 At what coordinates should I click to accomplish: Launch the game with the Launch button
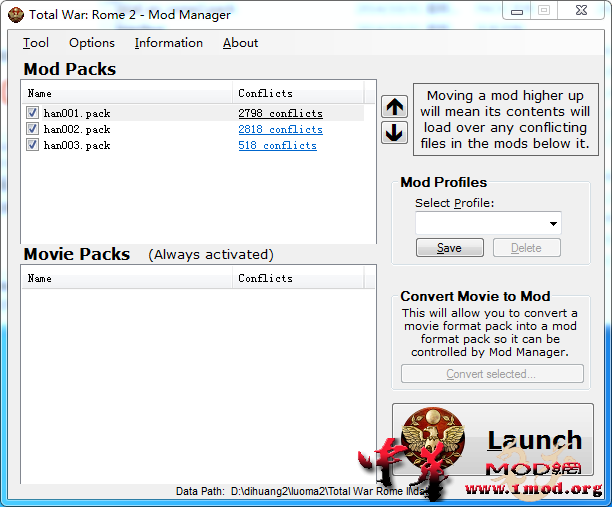(x=493, y=439)
